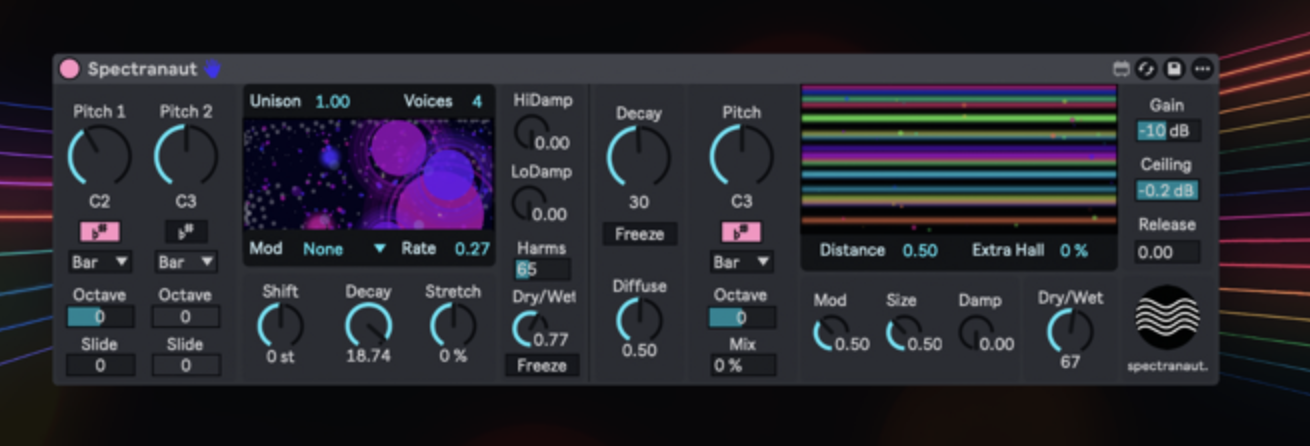The height and width of the screenshot is (446, 1310).
Task: Click the Freeze button below Decay 30
Action: 639,234
